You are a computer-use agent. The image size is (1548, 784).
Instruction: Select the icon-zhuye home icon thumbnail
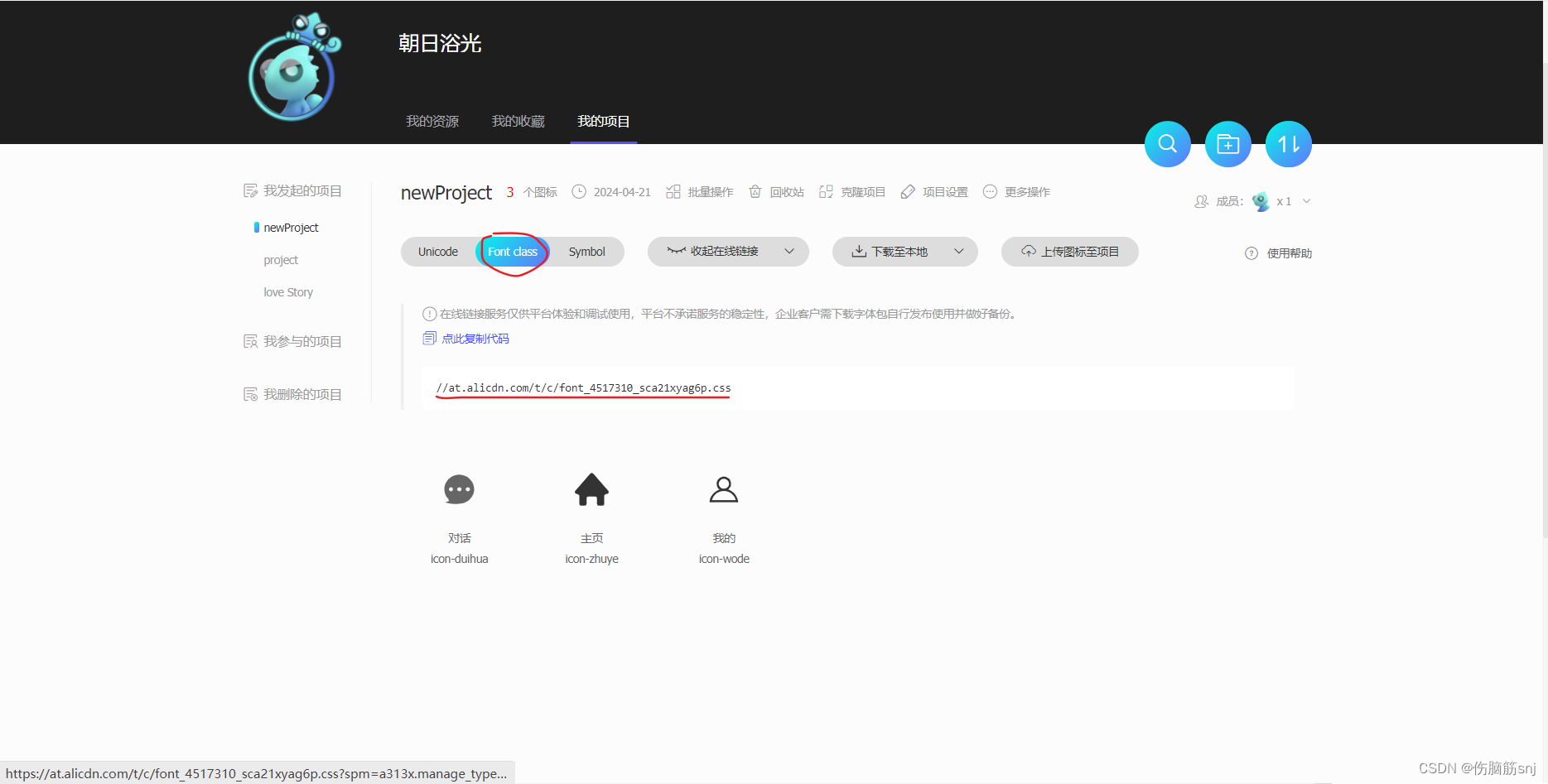coord(591,489)
